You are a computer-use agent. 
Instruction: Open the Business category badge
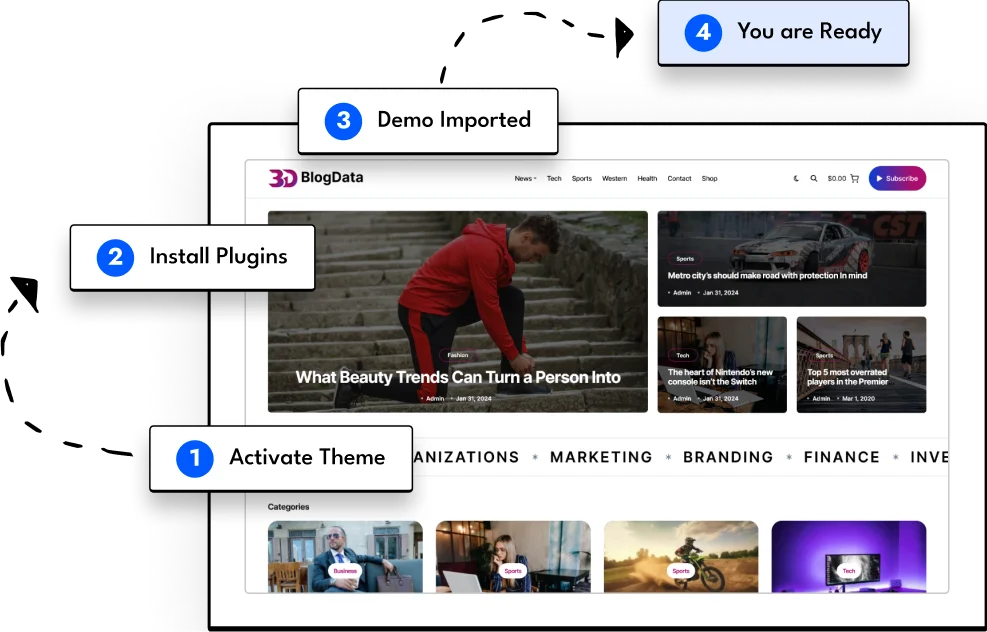pyautogui.click(x=345, y=571)
